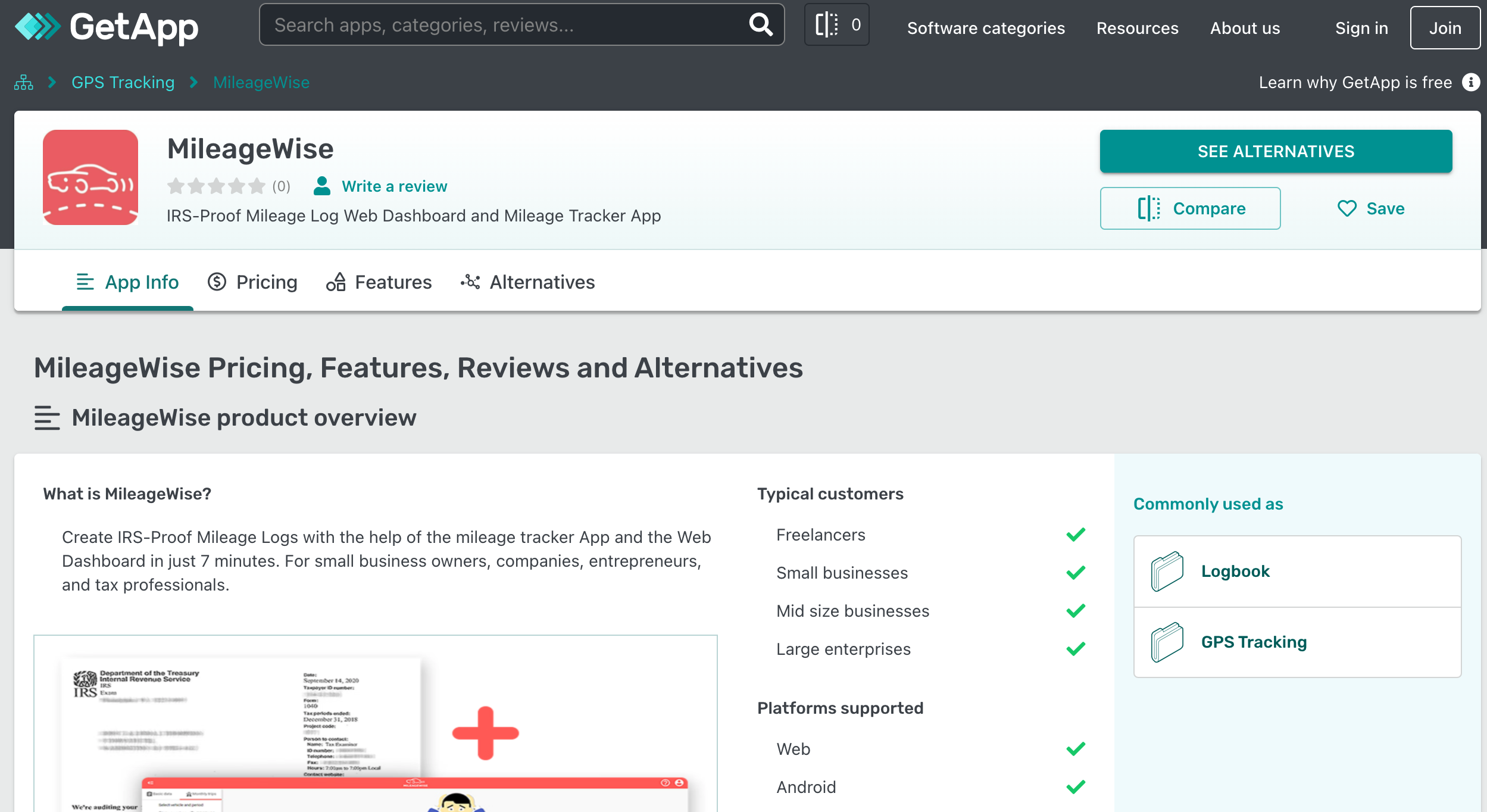Viewport: 1487px width, 812px height.
Task: Click the Sign in link
Action: [1361, 28]
